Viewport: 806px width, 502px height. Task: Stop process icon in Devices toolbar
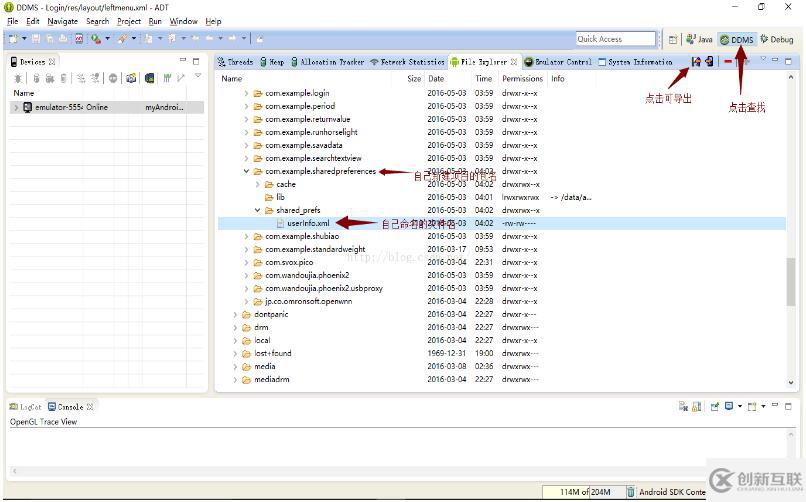[113, 78]
